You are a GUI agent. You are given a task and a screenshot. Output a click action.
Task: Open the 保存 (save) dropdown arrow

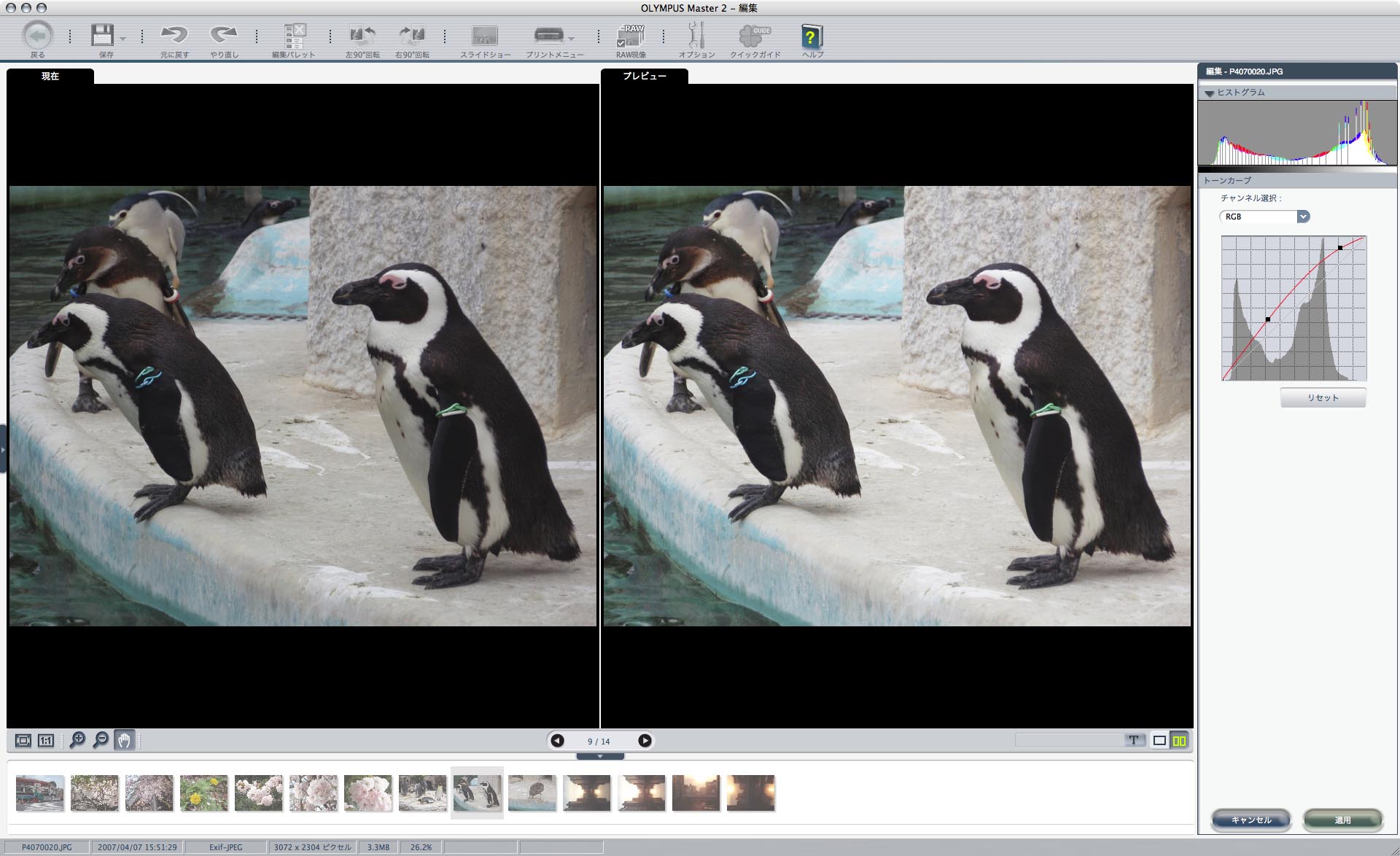[123, 39]
